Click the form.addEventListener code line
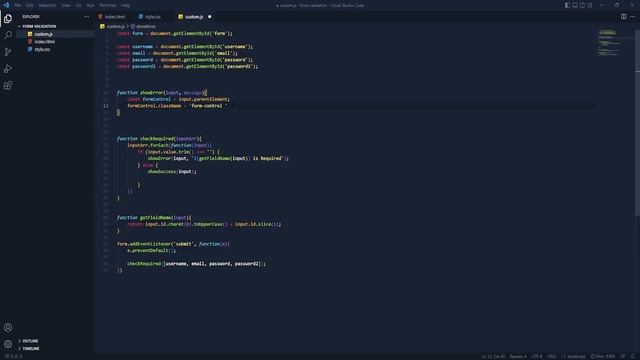Viewport: 640px width, 360px height. point(173,244)
